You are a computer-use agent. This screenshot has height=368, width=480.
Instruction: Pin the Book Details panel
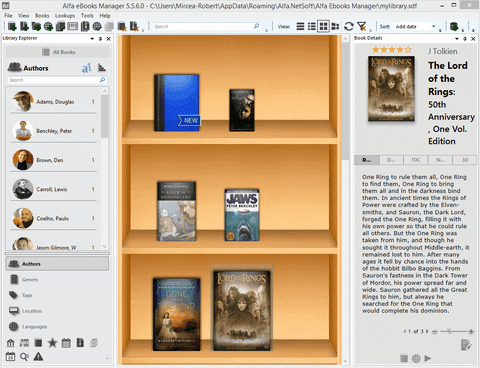465,39
